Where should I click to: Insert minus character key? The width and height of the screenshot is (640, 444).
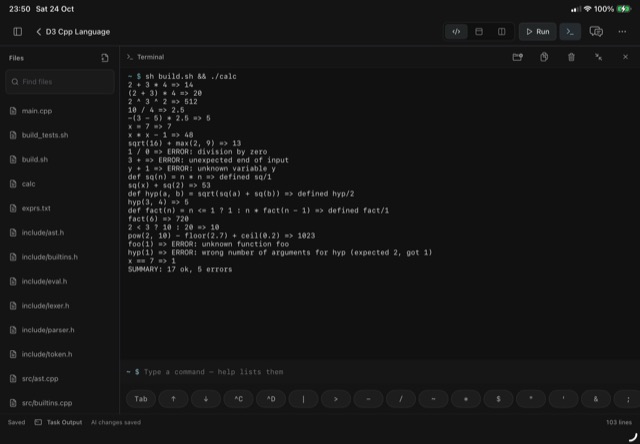(x=369, y=399)
